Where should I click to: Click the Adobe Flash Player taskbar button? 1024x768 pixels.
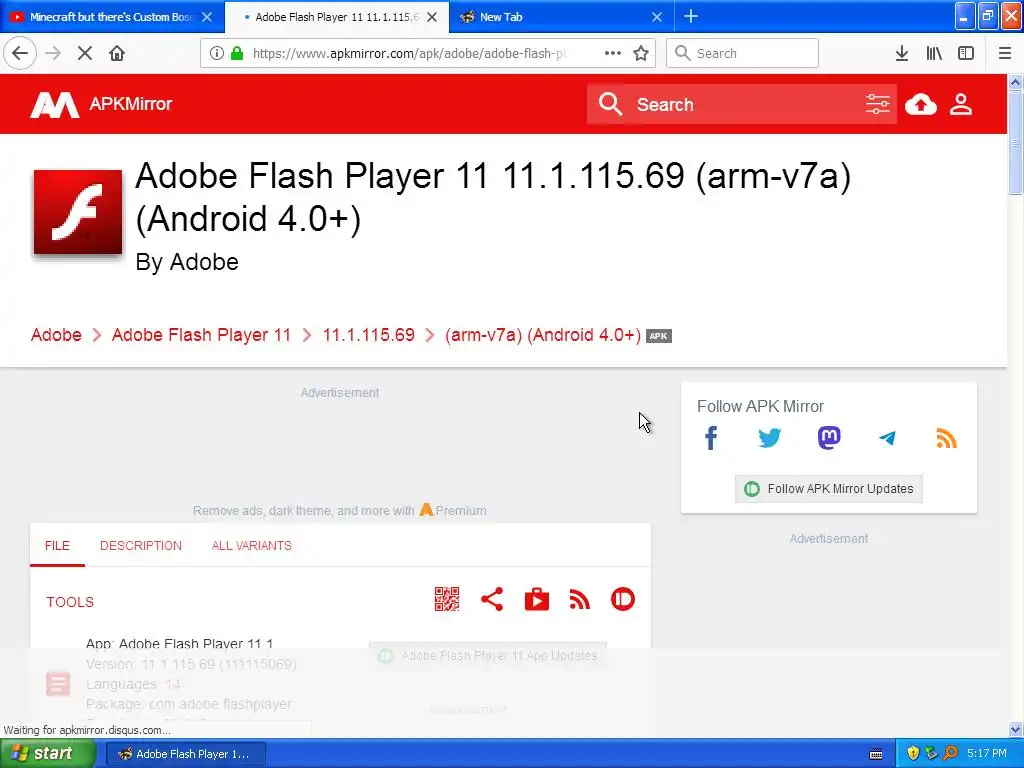(185, 754)
